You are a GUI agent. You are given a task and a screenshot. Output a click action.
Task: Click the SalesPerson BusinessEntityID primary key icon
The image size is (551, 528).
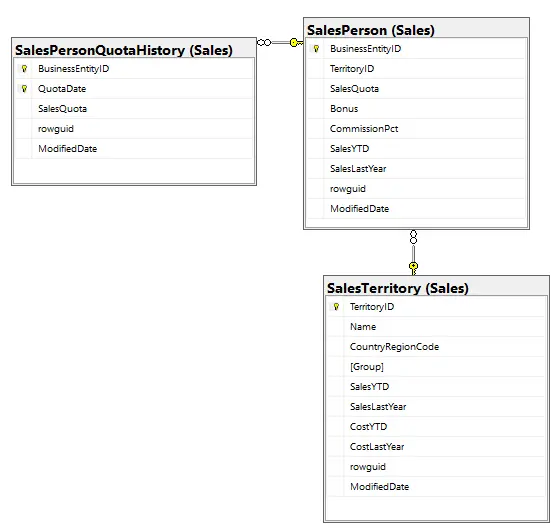pyautogui.click(x=316, y=49)
